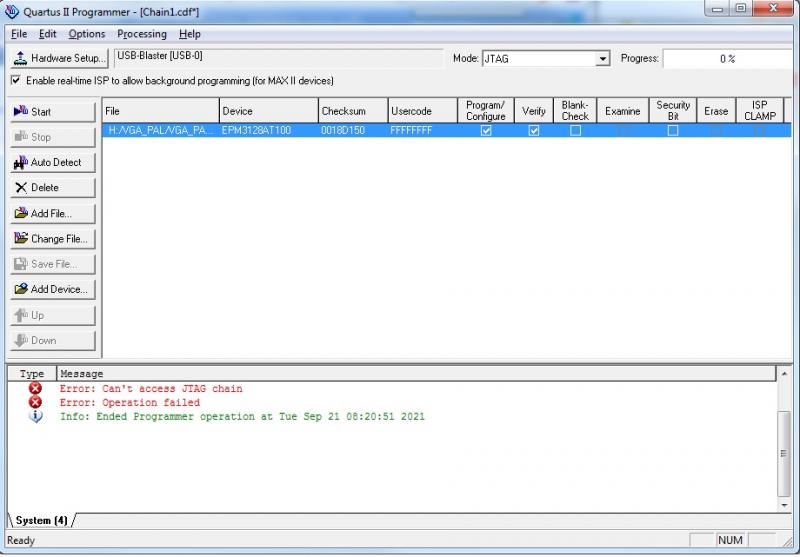
Task: Delete the selected file entry
Action: tap(53, 187)
